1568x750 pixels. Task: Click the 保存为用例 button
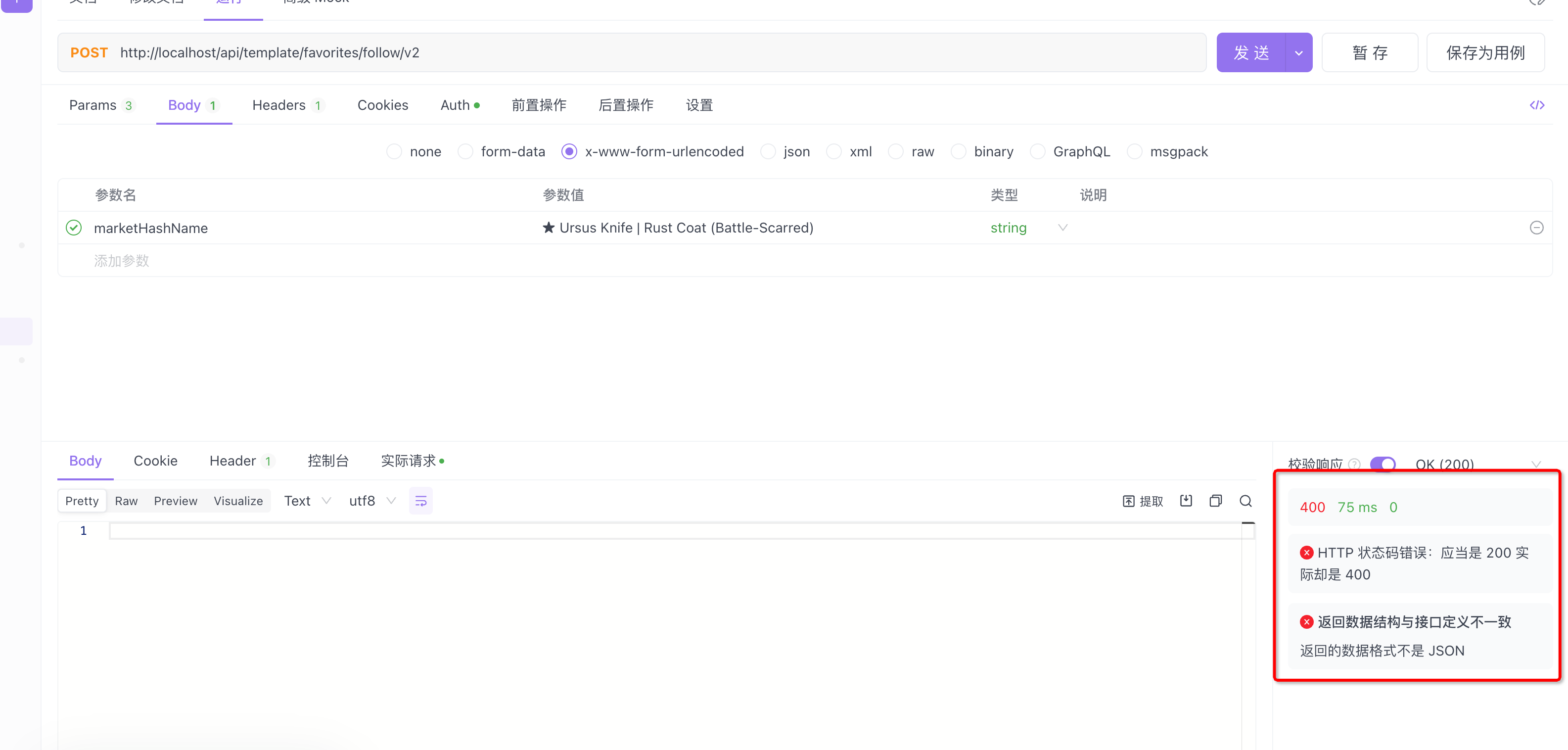point(1485,52)
